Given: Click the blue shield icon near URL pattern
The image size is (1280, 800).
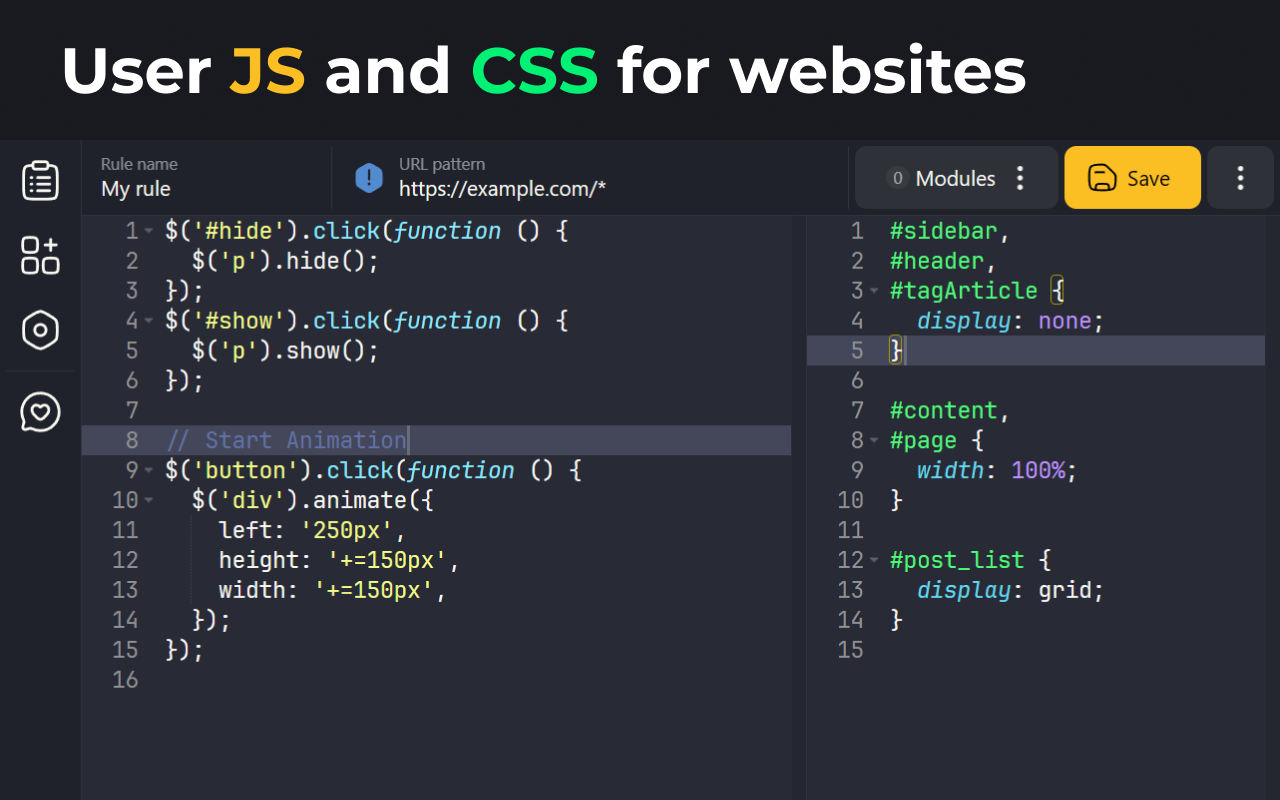Looking at the screenshot, I should 369,178.
